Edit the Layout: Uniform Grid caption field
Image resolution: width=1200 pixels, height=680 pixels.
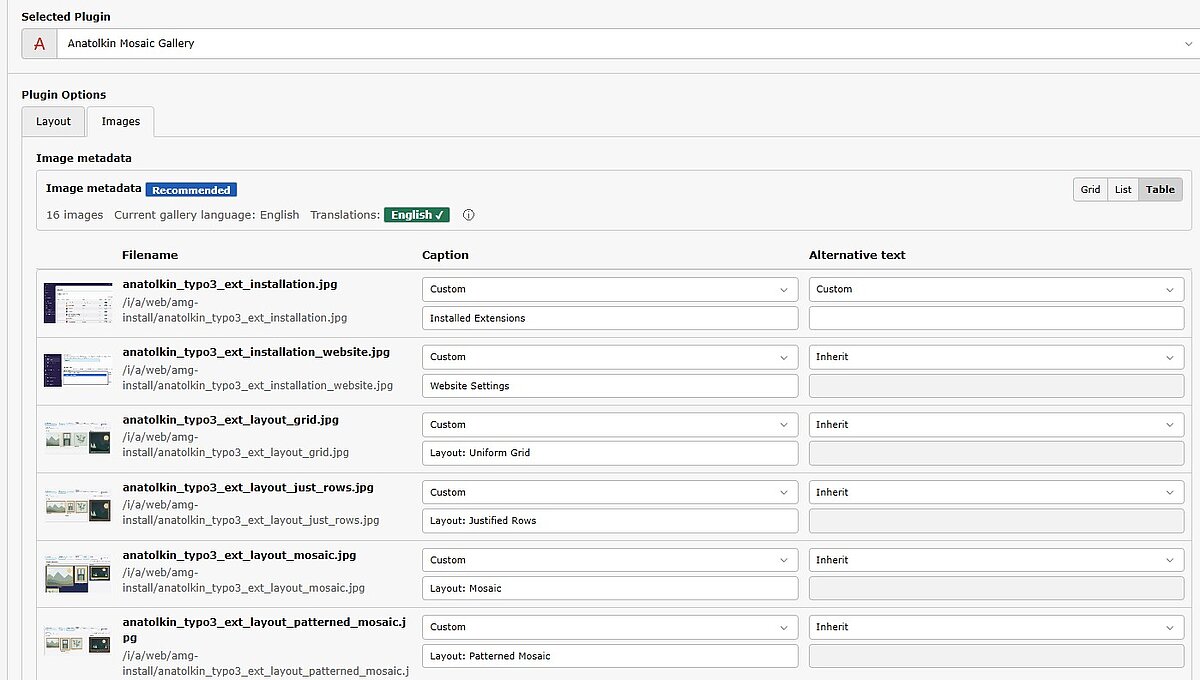click(x=610, y=453)
